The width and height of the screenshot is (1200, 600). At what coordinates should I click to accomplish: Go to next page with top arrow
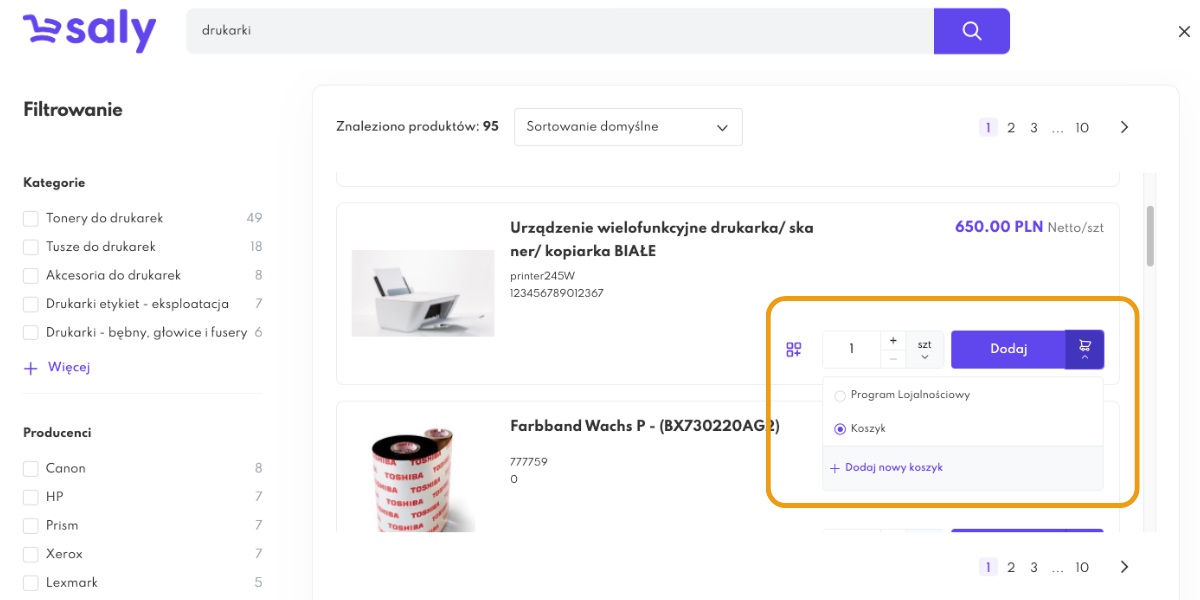(x=1124, y=127)
